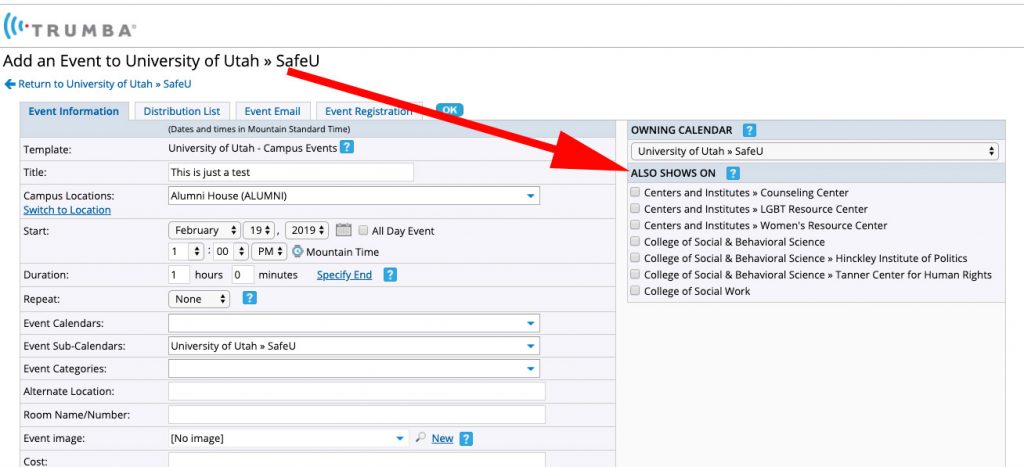Switch to the Distribution List tab
The width and height of the screenshot is (1024, 467).
pyautogui.click(x=182, y=111)
